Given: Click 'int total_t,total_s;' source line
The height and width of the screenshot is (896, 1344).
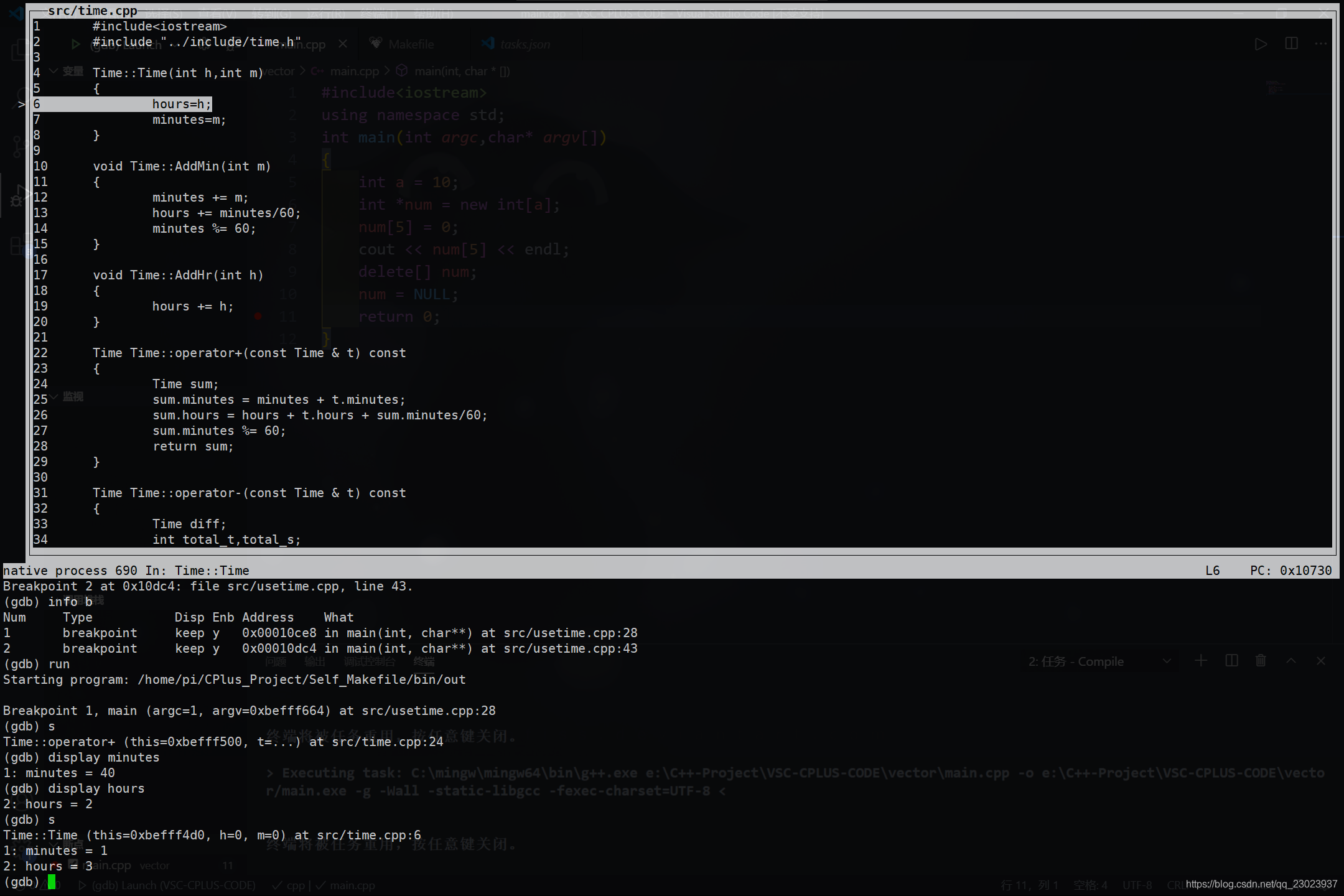Looking at the screenshot, I should click(226, 539).
